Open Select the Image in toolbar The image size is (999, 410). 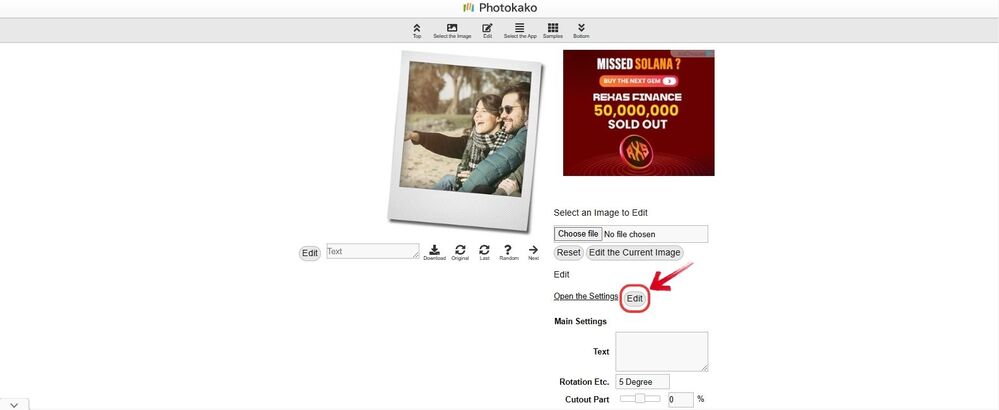tap(452, 29)
